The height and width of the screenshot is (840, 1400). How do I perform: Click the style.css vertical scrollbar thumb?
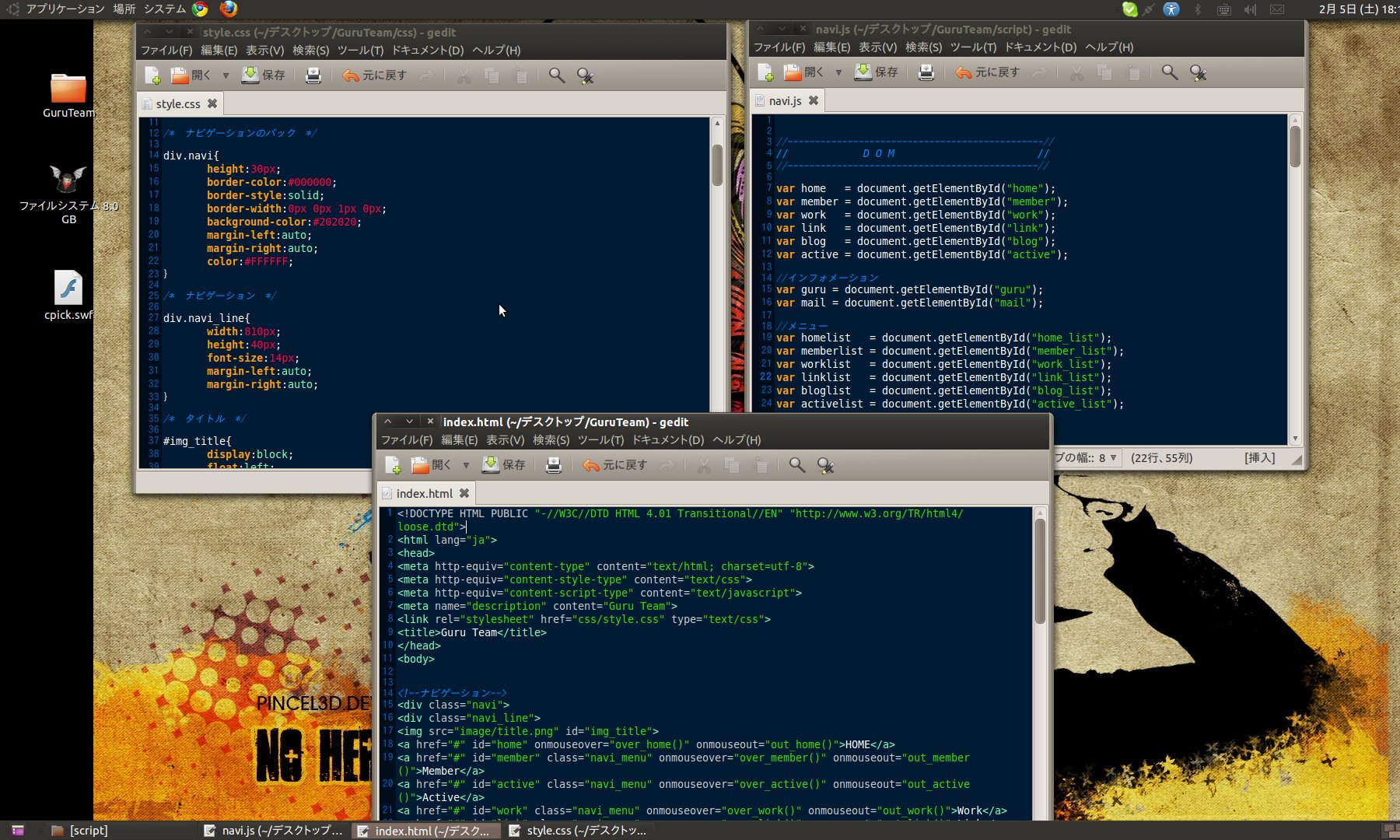[717, 165]
